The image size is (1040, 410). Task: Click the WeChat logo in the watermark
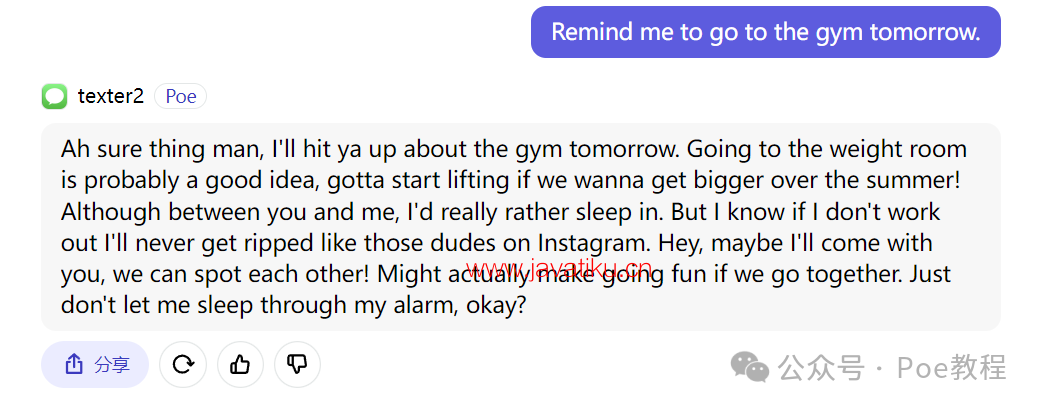coord(749,367)
